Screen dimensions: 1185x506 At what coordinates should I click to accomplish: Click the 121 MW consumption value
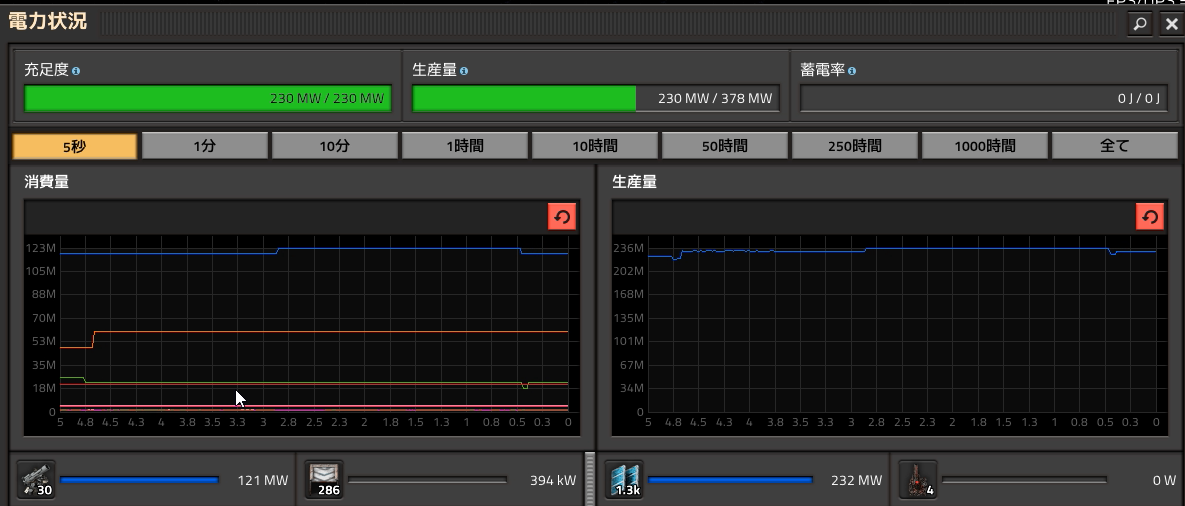coord(263,480)
